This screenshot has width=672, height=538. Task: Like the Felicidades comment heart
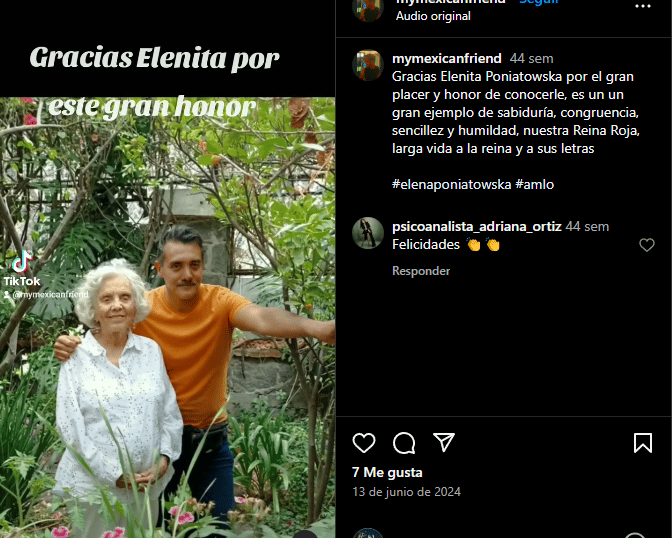click(647, 245)
